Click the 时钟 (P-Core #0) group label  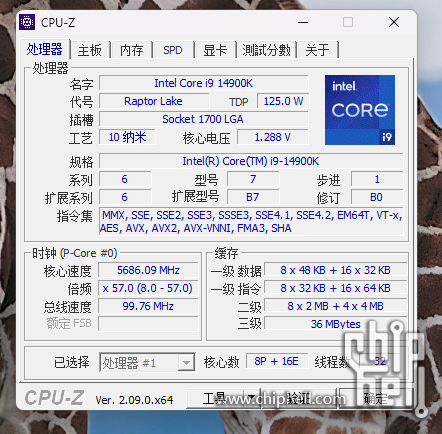click(x=75, y=253)
